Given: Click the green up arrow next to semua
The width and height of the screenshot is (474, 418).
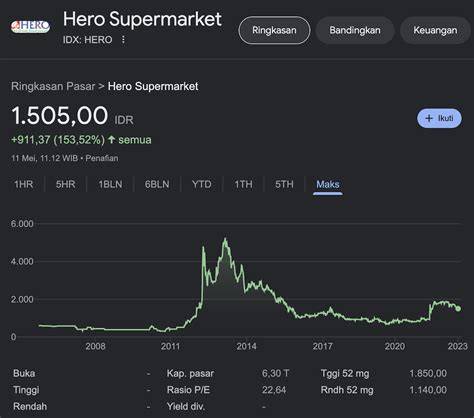Looking at the screenshot, I should pyautogui.click(x=112, y=139).
